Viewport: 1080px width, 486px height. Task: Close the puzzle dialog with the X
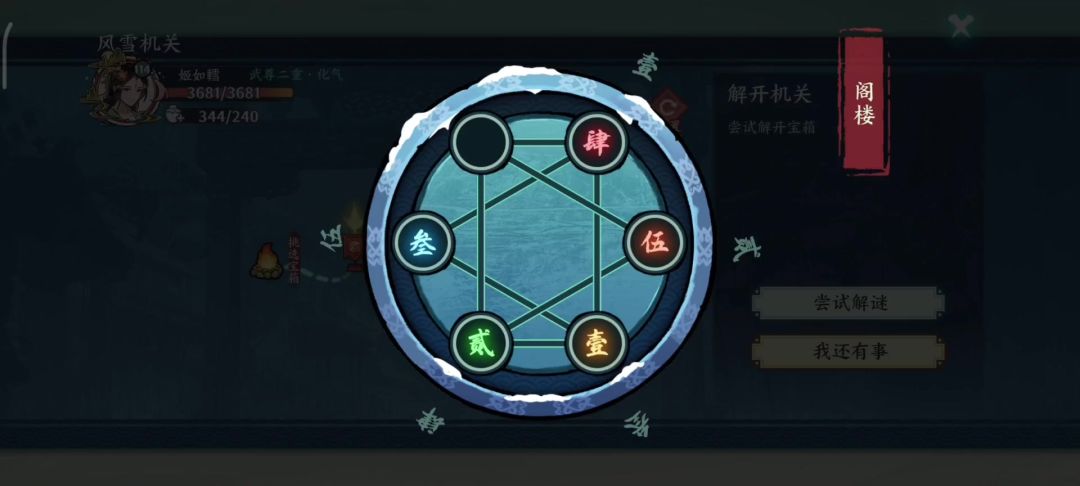pyautogui.click(x=960, y=26)
